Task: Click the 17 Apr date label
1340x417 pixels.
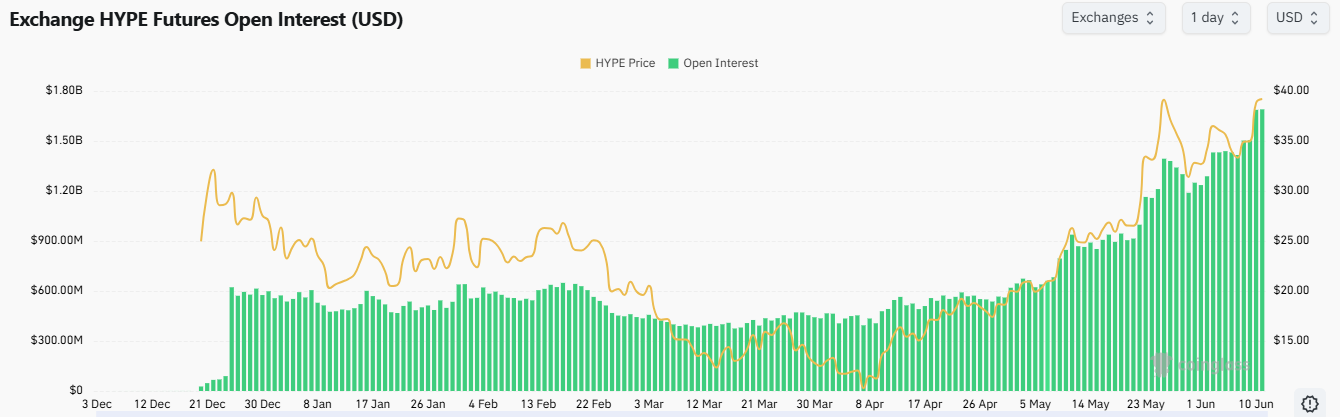Action: tap(924, 404)
